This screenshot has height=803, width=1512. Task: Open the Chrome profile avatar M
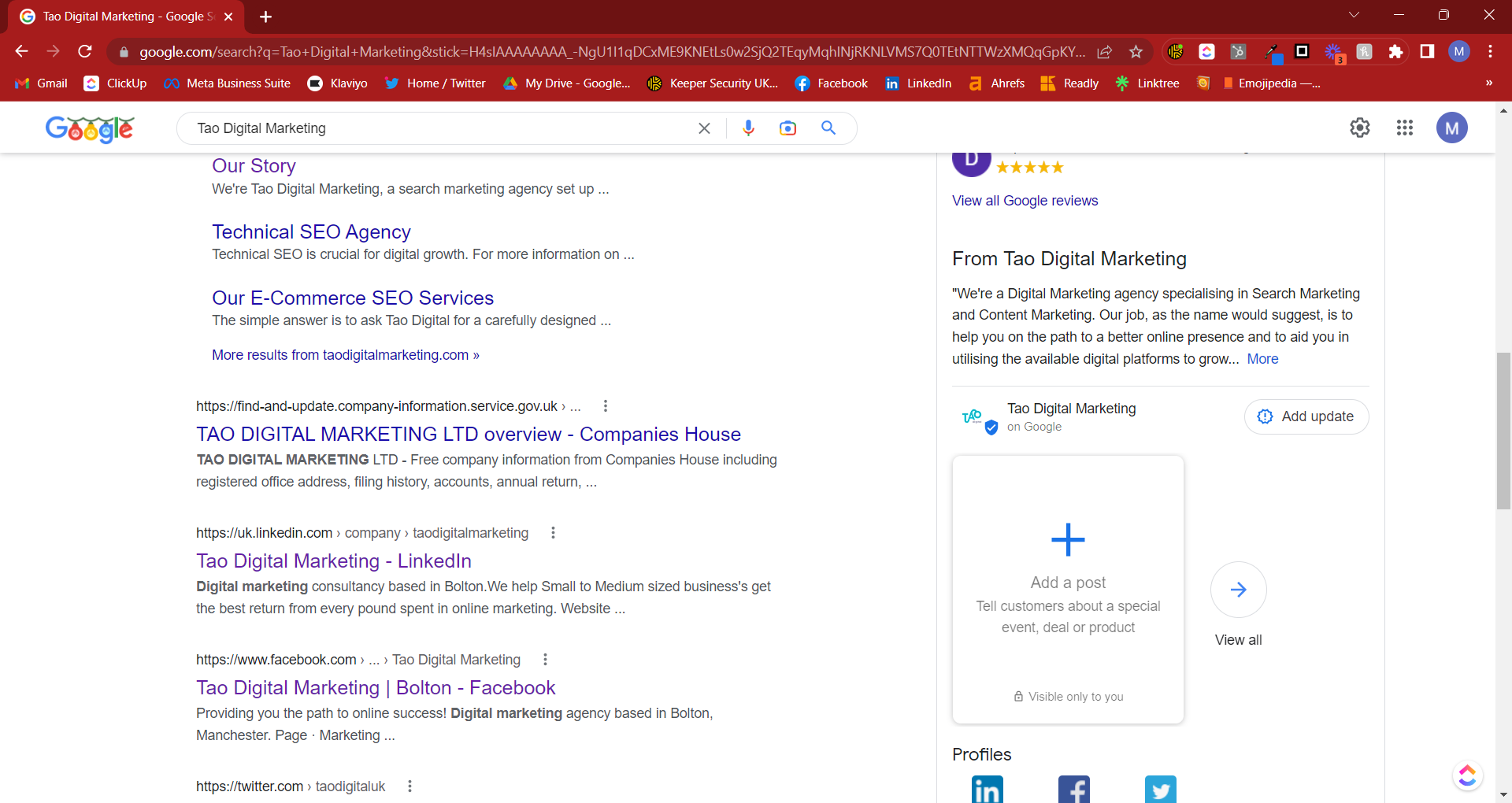coord(1459,52)
